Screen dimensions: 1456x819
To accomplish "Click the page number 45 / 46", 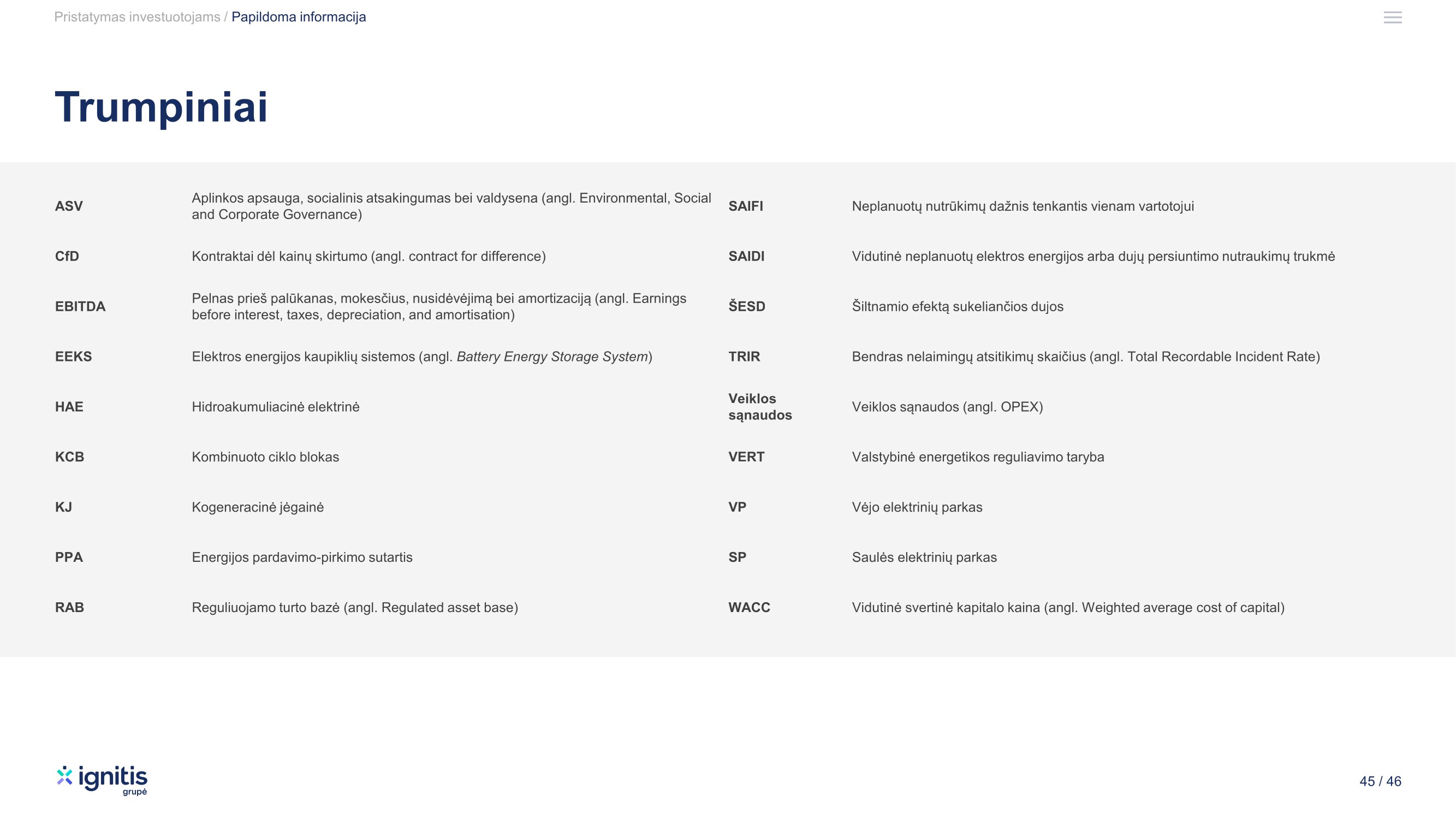I will pos(1380,781).
